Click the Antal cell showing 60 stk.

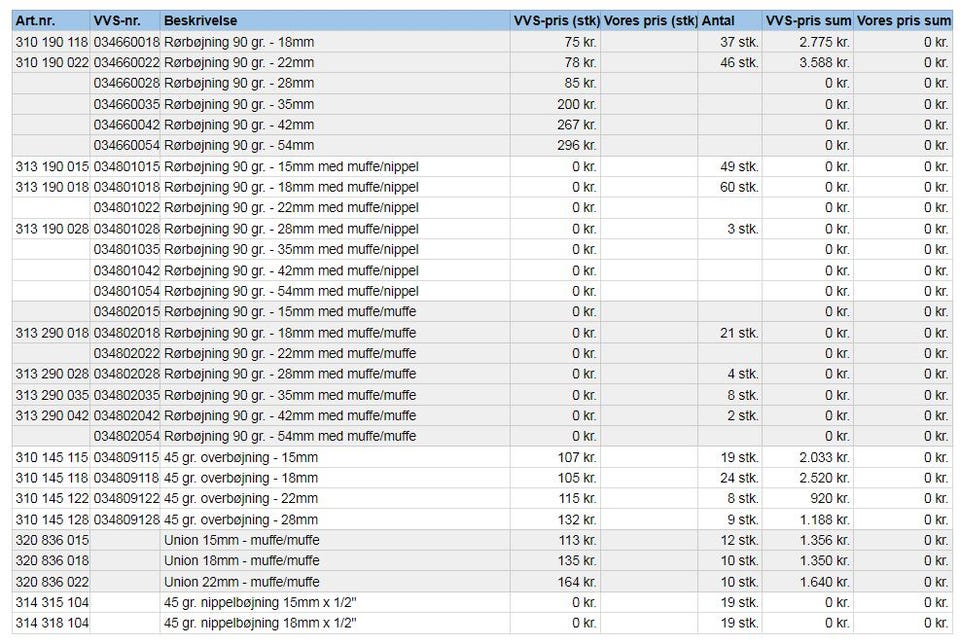click(x=729, y=187)
